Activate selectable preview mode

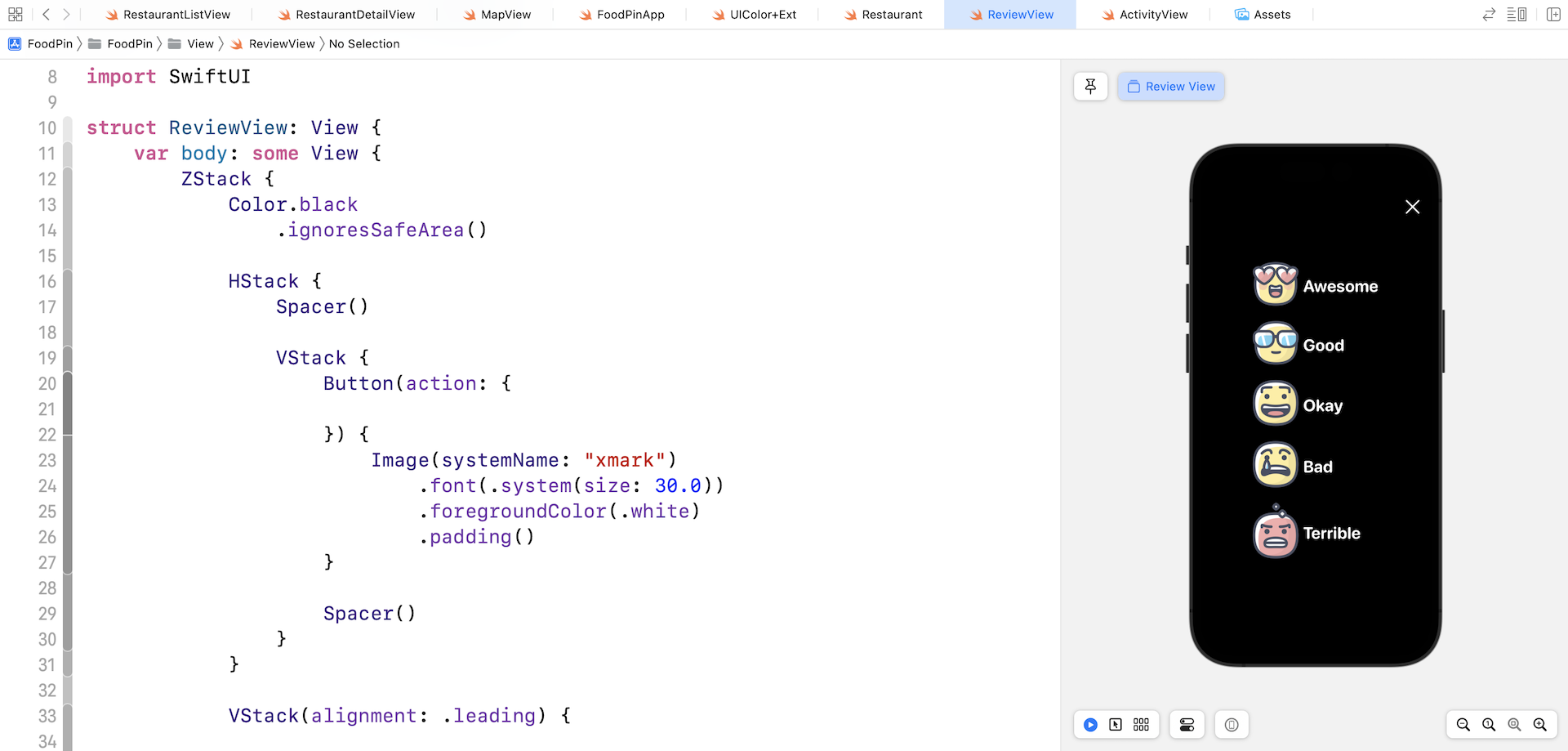1116,724
